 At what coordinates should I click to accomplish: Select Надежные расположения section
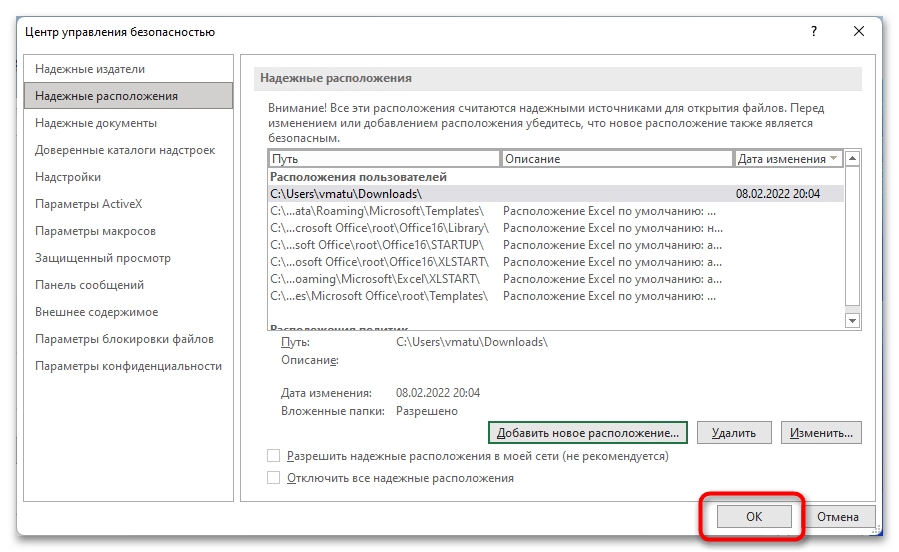(x=128, y=96)
